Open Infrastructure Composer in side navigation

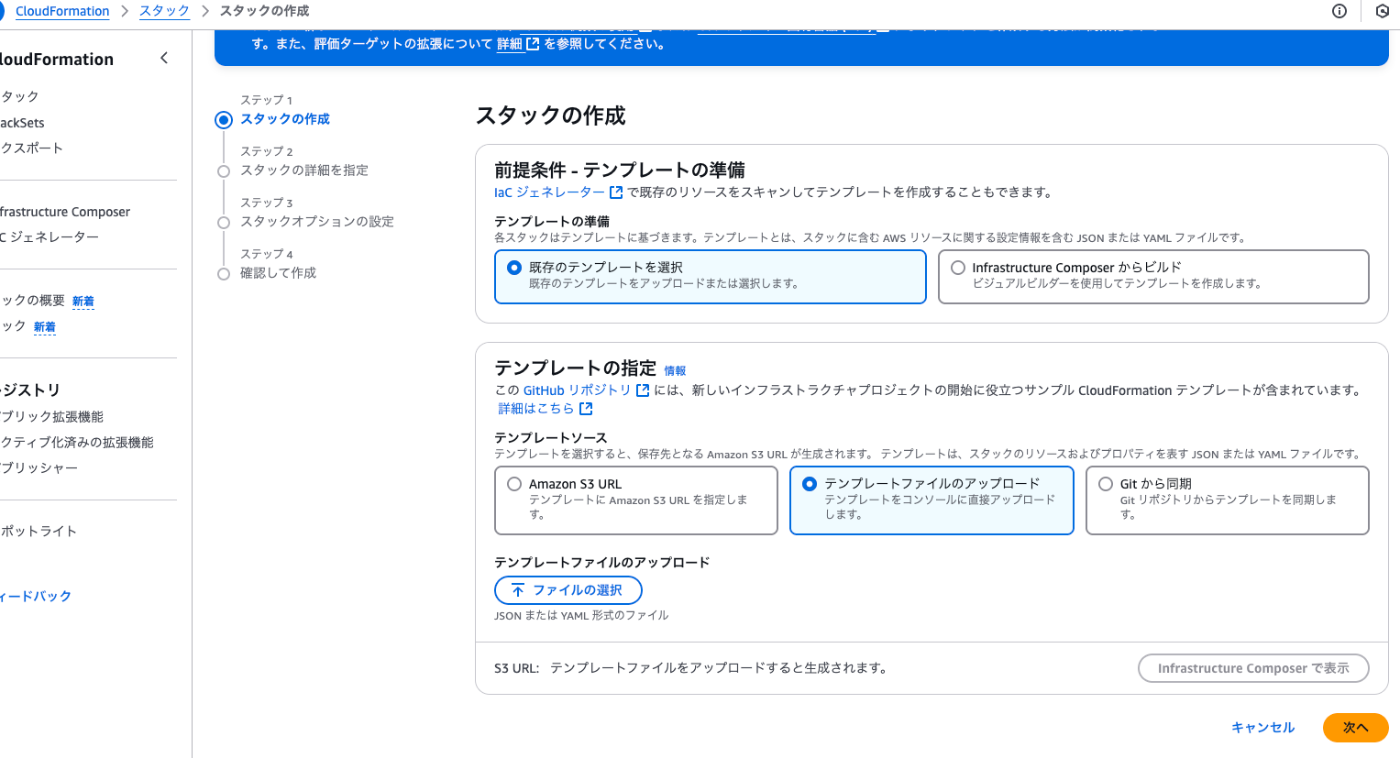click(x=64, y=212)
